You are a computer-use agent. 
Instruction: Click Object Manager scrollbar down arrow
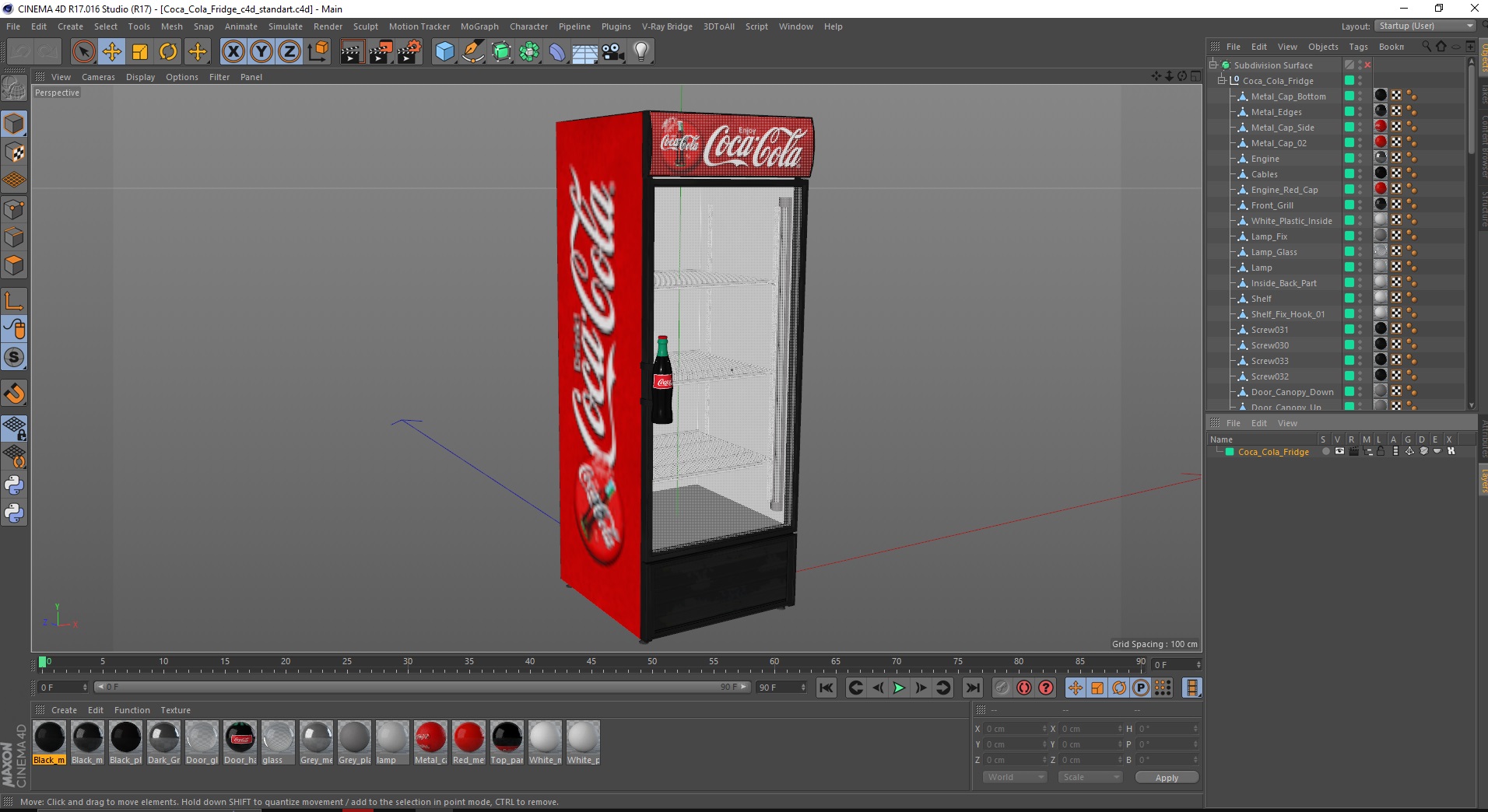[1471, 405]
